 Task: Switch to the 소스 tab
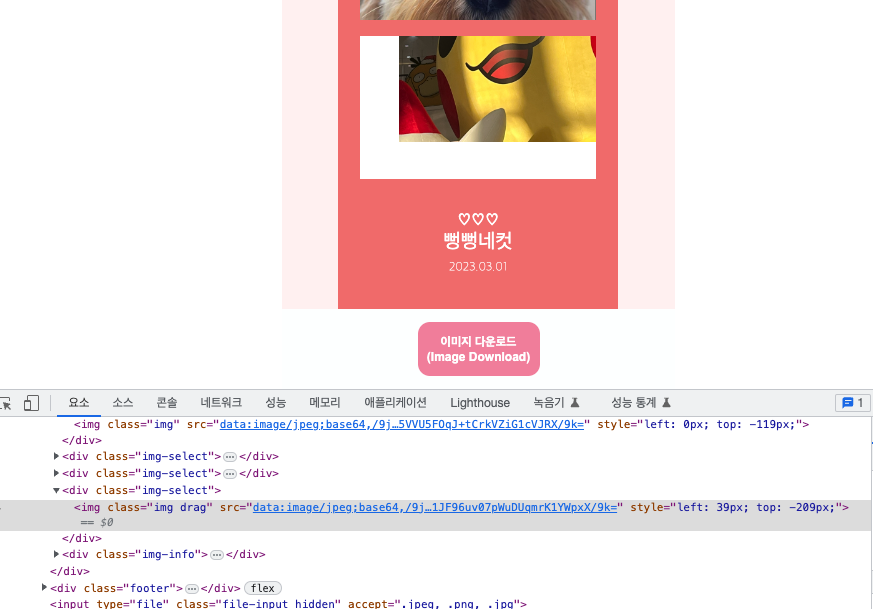click(122, 402)
